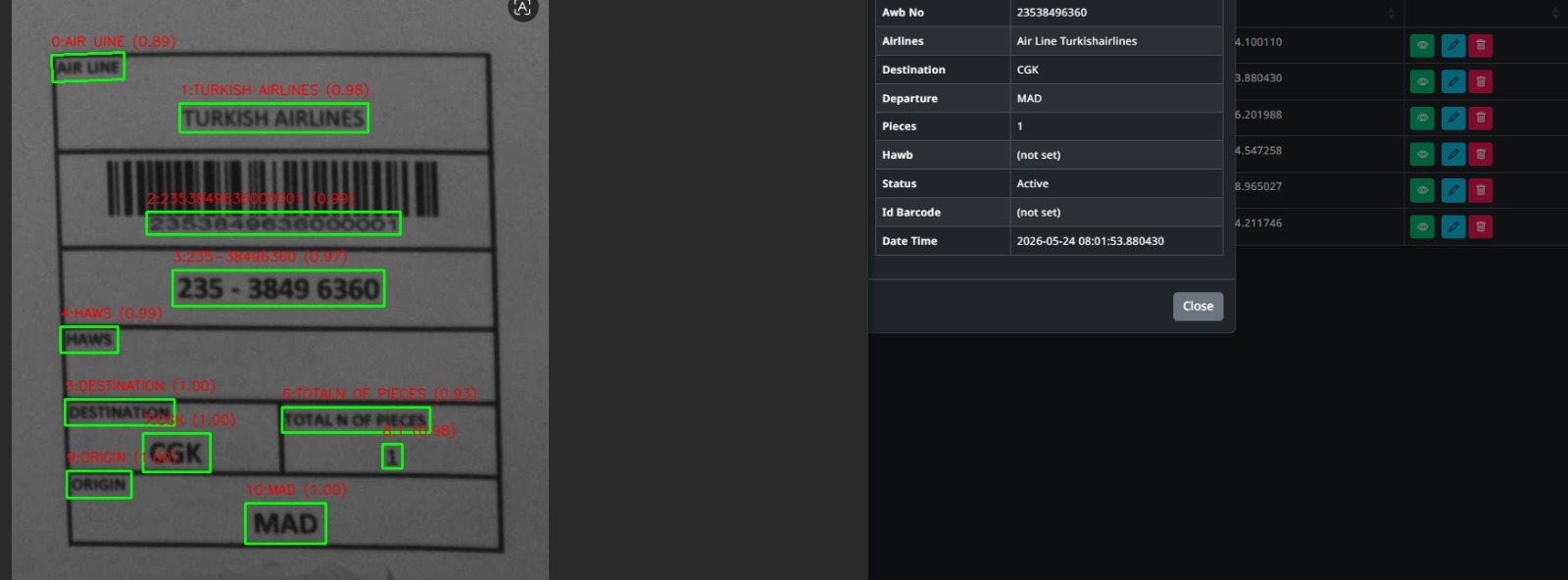The height and width of the screenshot is (580, 1568).
Task: Select table cell text 4.100110
Action: click(x=1258, y=42)
